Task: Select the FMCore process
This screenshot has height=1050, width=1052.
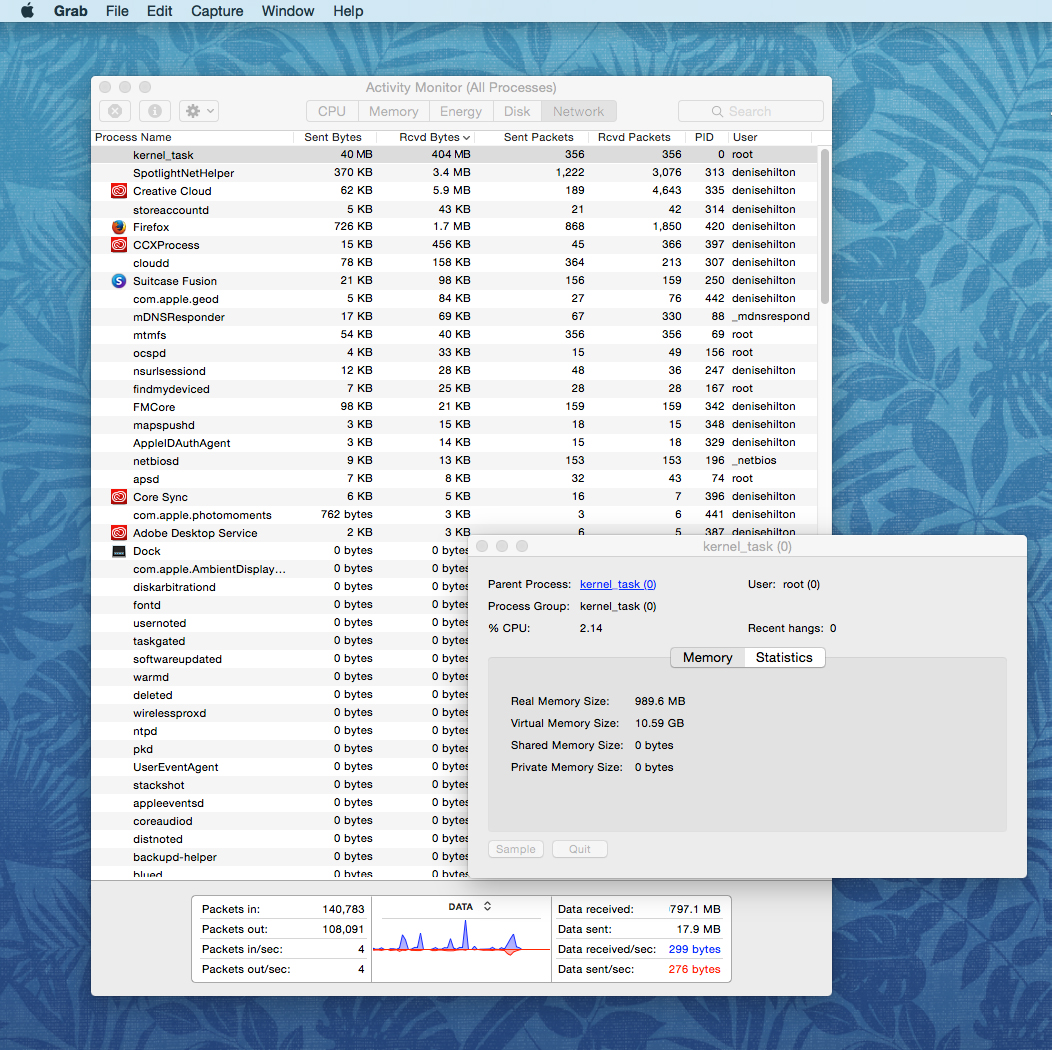Action: click(454, 407)
